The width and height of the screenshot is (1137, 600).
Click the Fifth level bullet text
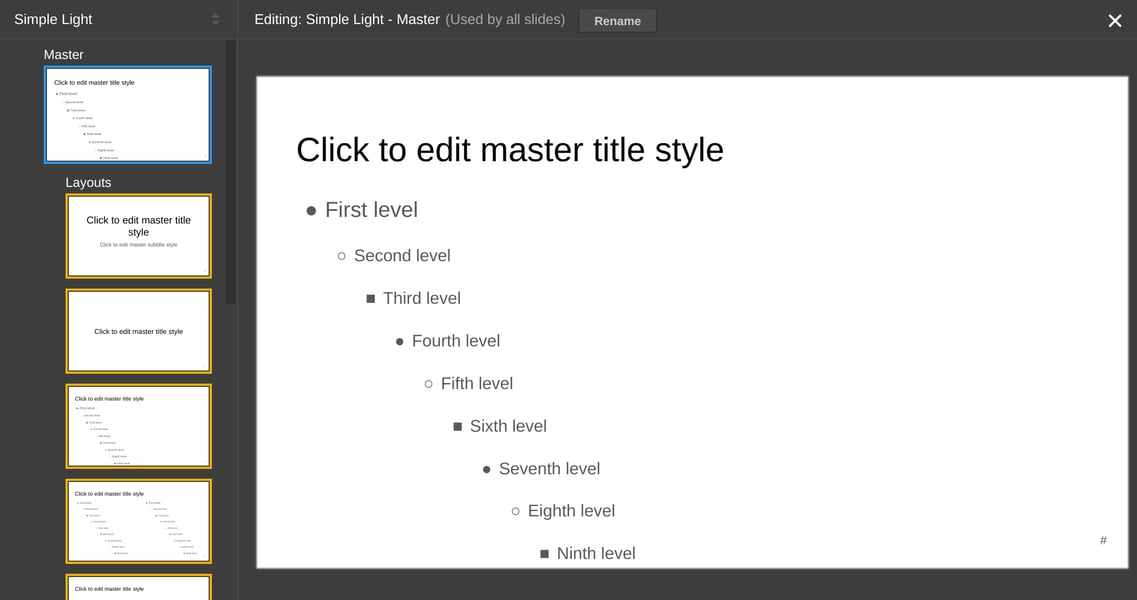point(477,383)
